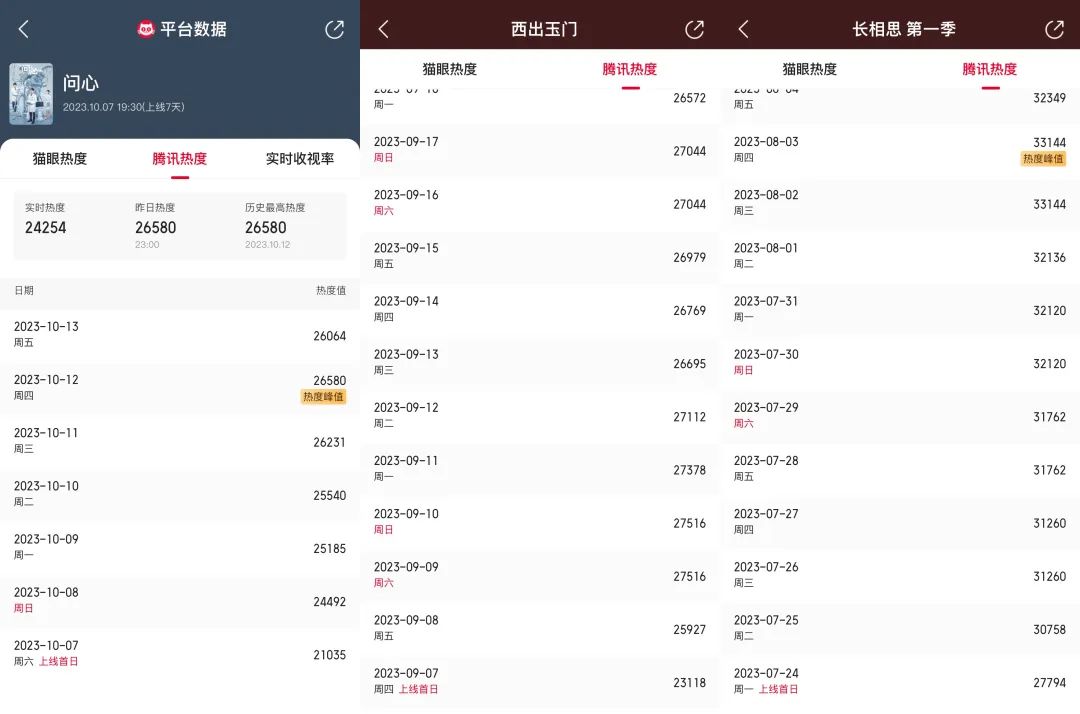Screen dimensions: 1080x714
Task: Switch to 猫眼热度 tab for 问心
Action: pos(60,159)
